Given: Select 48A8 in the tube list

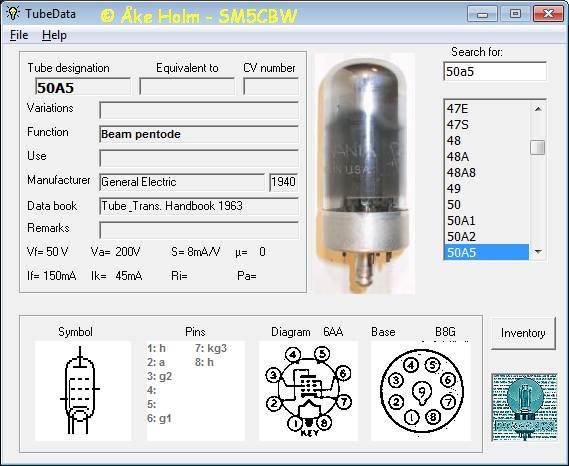Looking at the screenshot, I should pyautogui.click(x=486, y=172).
